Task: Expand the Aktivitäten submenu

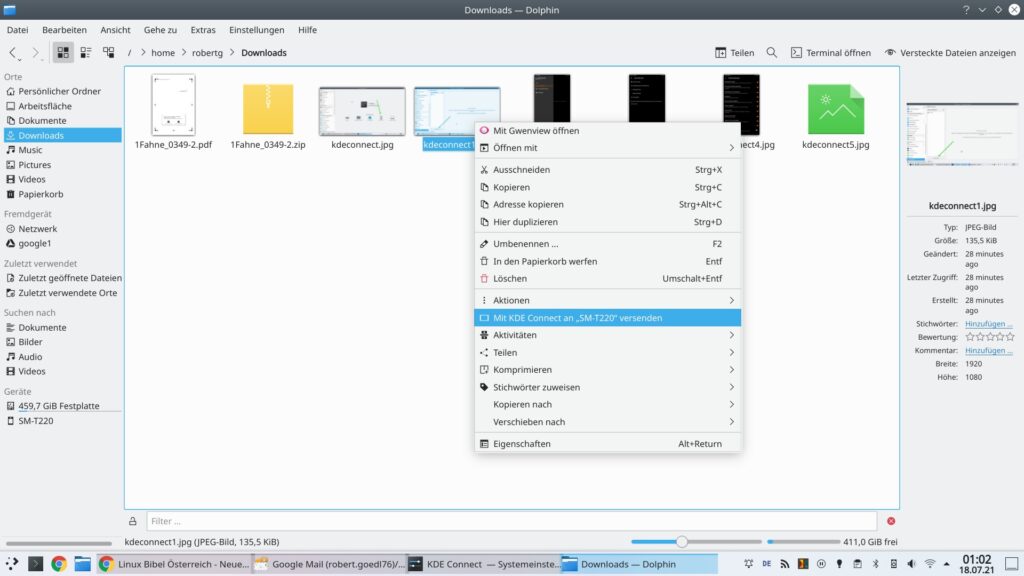Action: point(607,335)
